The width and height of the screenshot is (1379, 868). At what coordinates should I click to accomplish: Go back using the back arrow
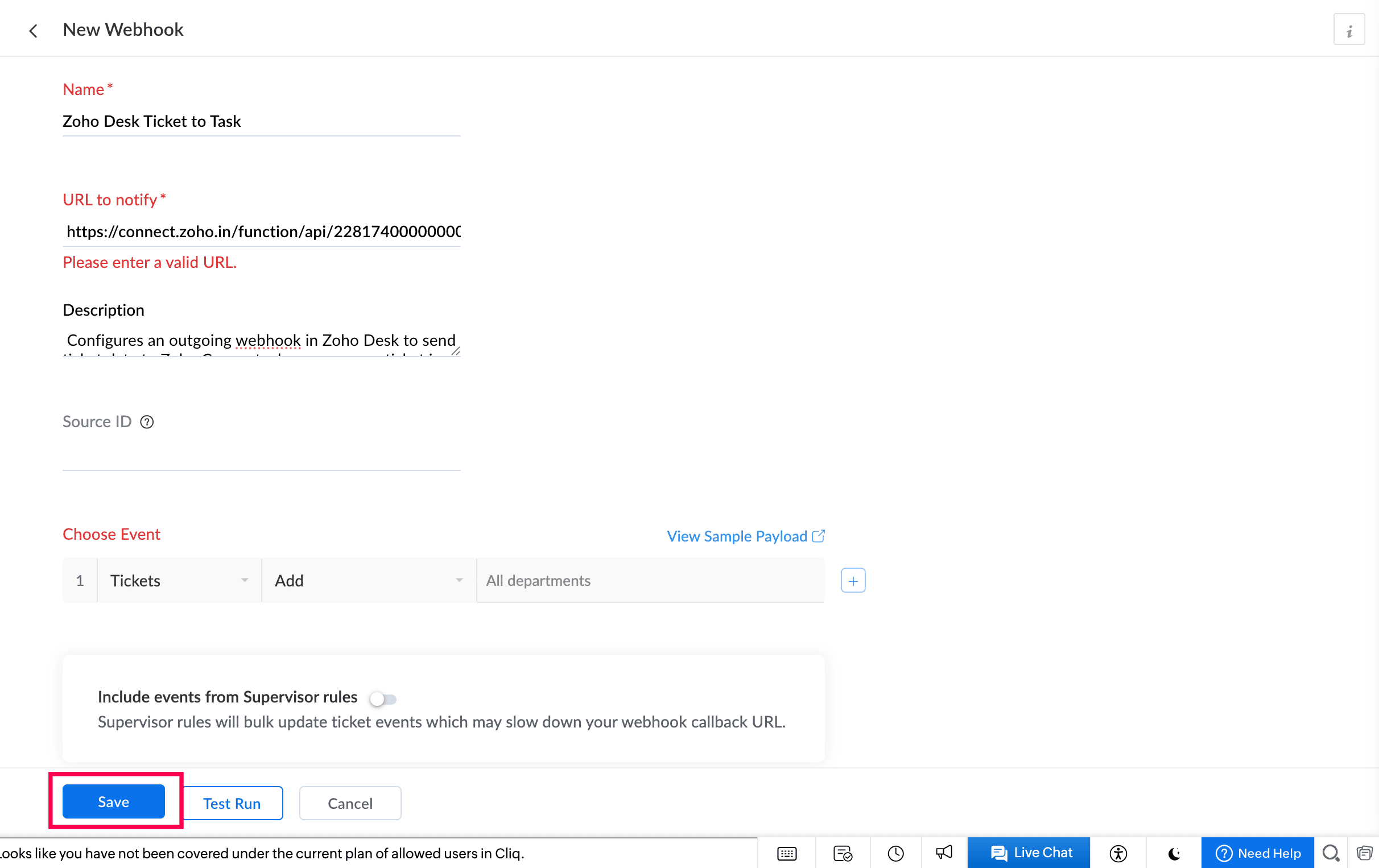pos(33,30)
